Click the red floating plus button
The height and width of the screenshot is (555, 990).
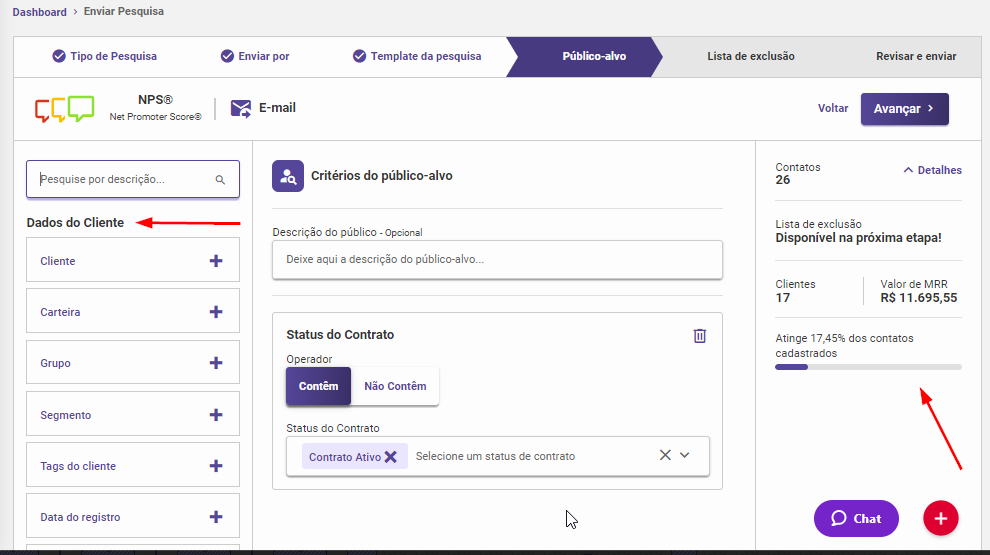(941, 518)
